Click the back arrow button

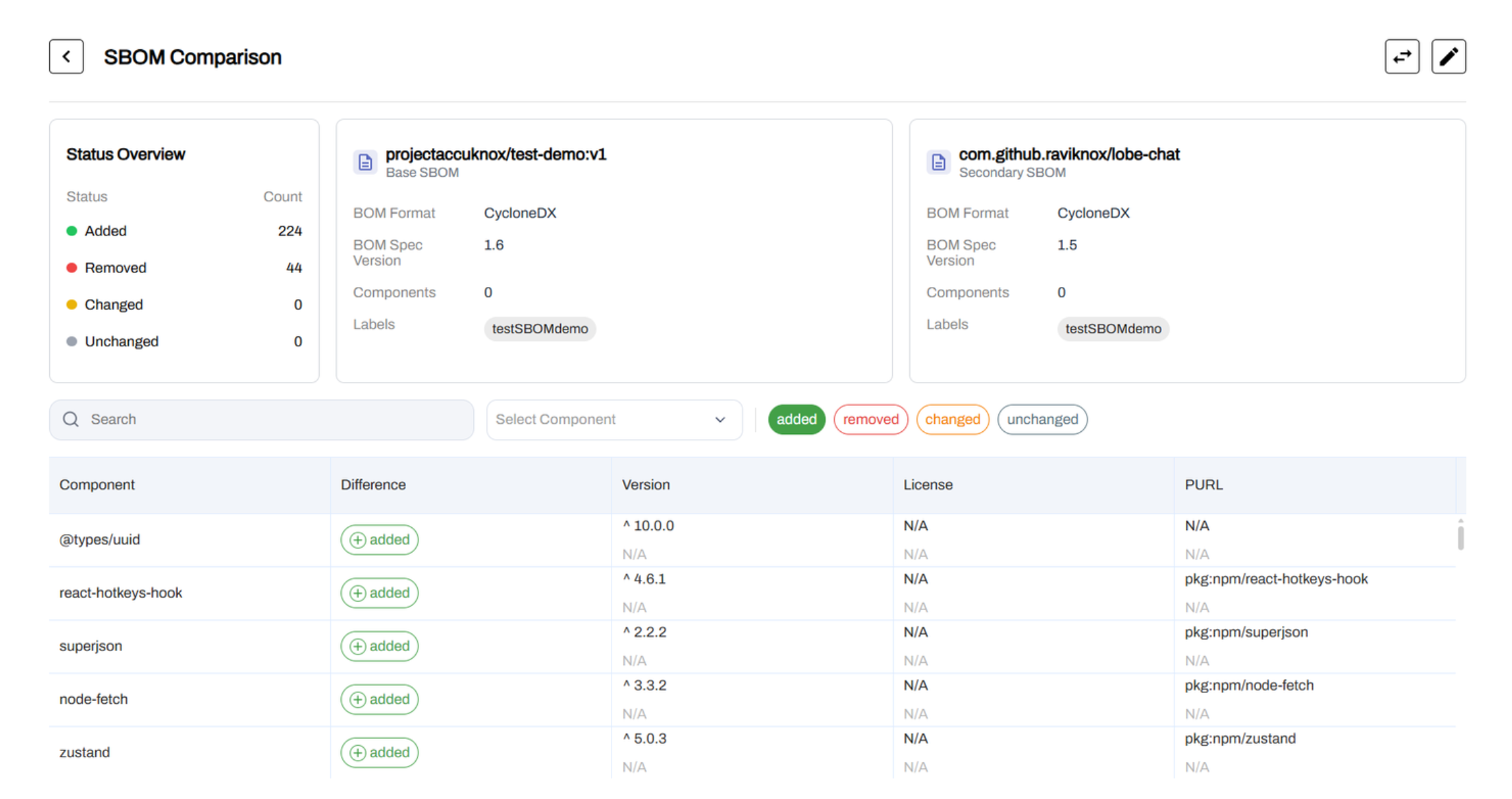(x=66, y=56)
